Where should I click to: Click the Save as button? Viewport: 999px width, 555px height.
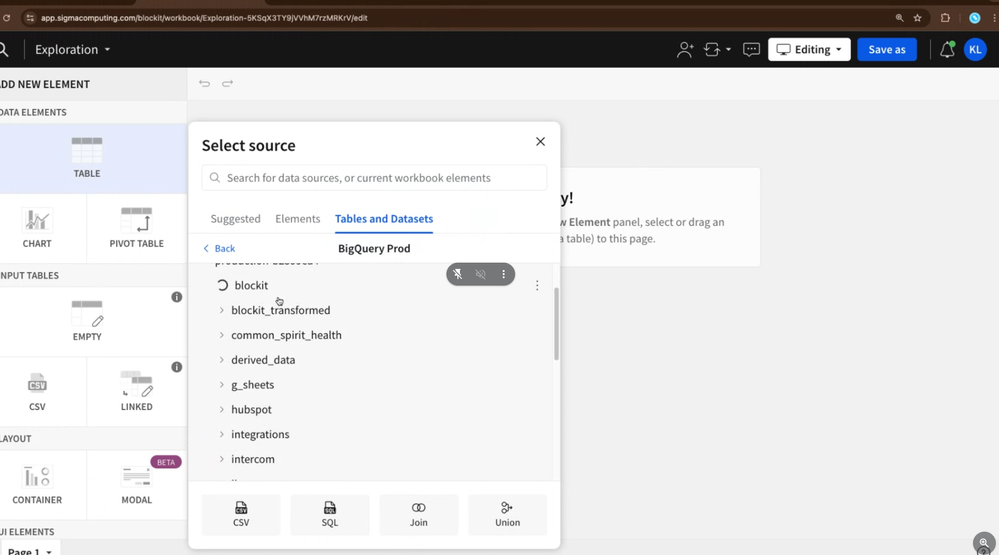tap(887, 50)
